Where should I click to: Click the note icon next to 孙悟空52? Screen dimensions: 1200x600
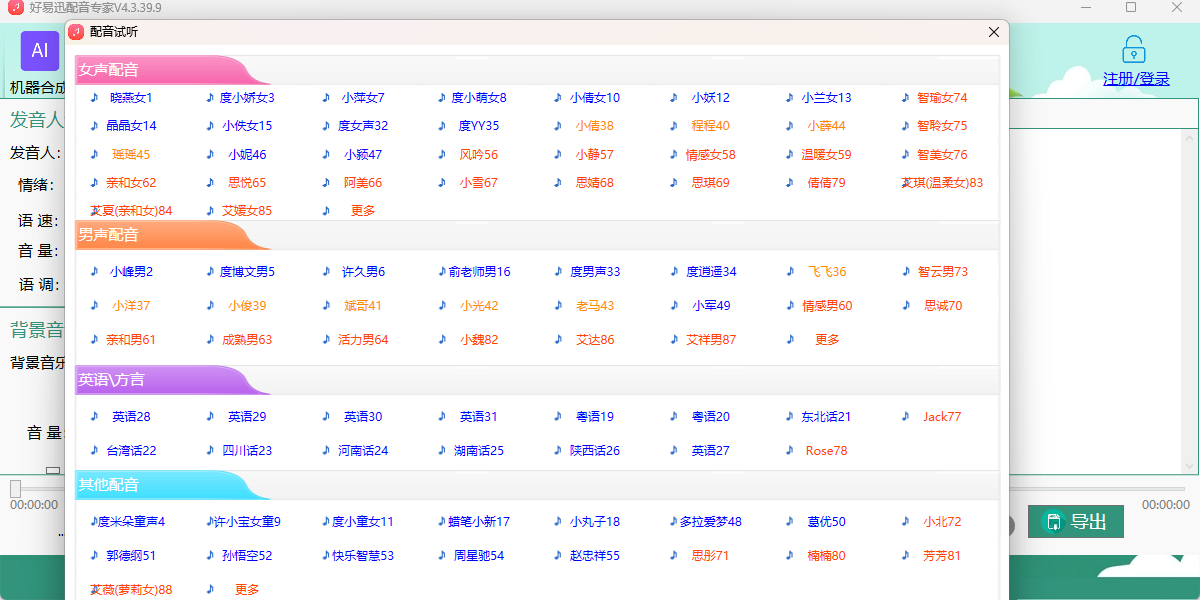(x=210, y=555)
